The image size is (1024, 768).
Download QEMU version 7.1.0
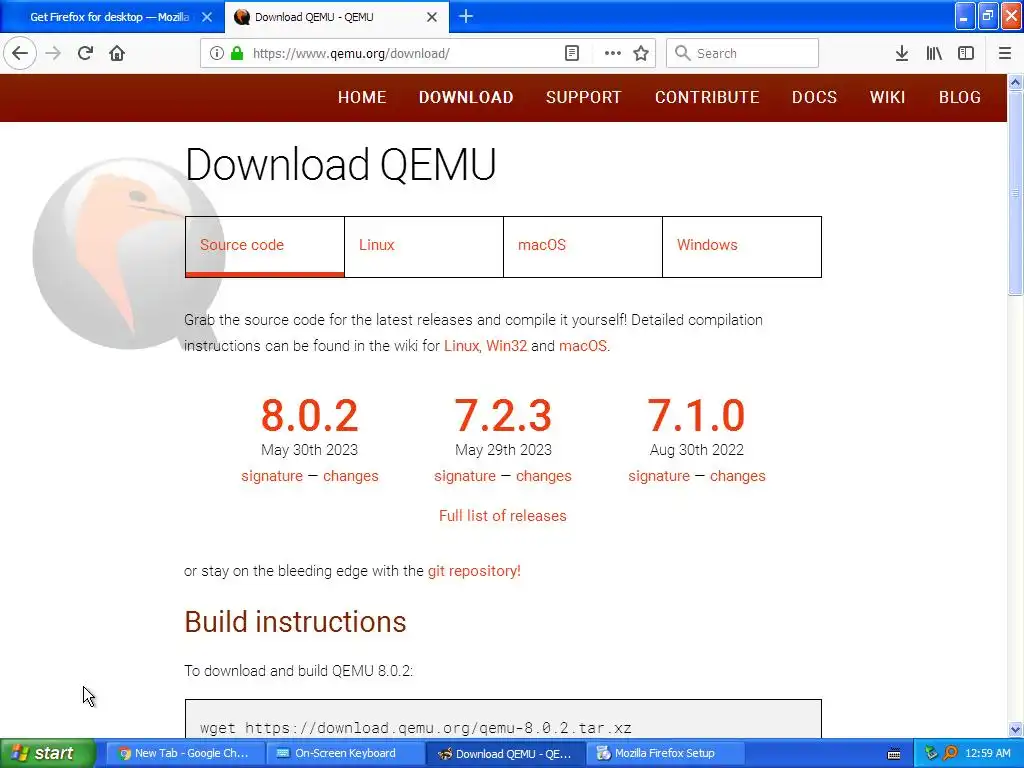pos(696,415)
